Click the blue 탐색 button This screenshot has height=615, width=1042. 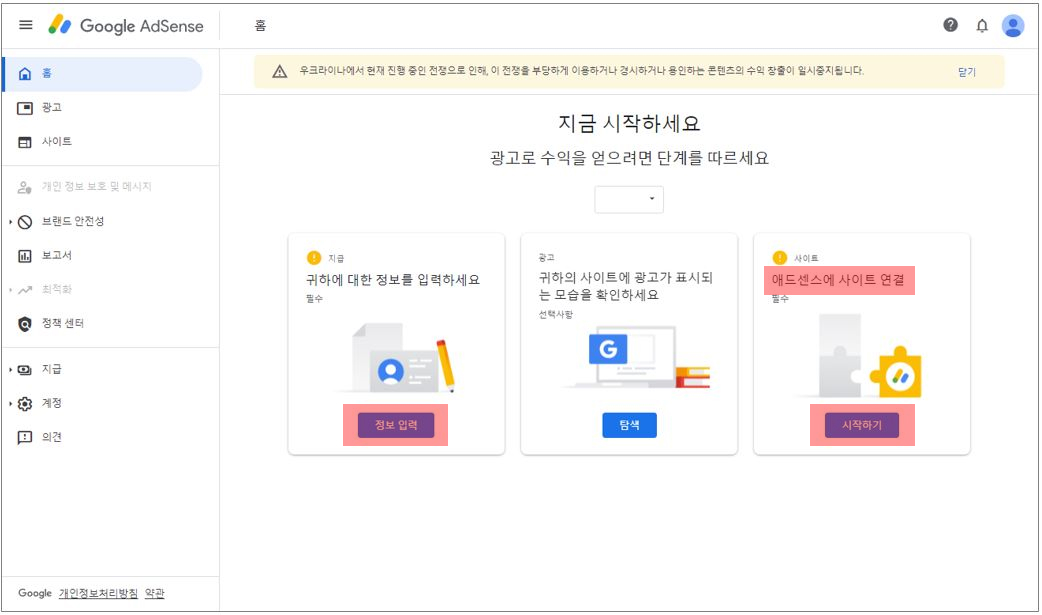[629, 425]
